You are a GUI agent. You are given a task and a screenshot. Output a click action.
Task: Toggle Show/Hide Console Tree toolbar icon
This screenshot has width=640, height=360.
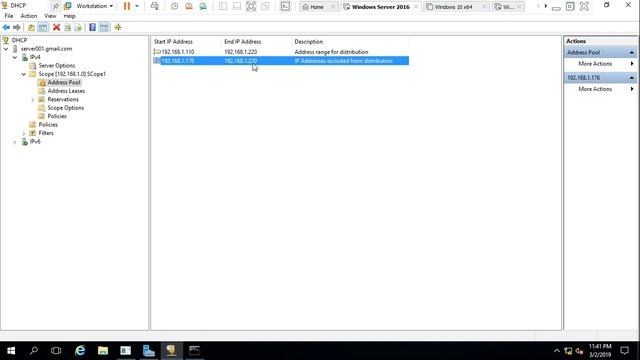(43, 27)
